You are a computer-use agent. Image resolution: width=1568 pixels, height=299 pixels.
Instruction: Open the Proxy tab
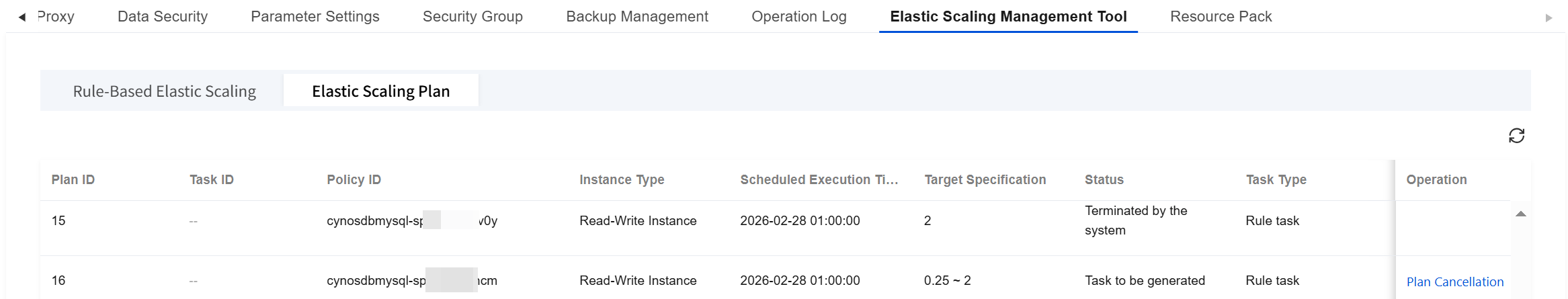pos(55,17)
